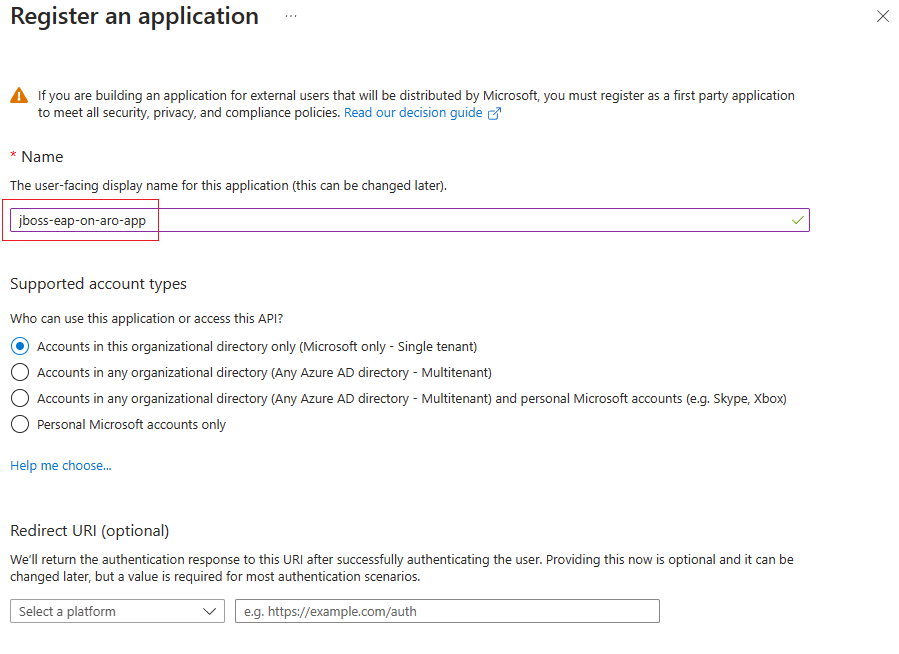899x654 pixels.
Task: Click the warning triangle icon in the banner
Action: pyautogui.click(x=18, y=95)
